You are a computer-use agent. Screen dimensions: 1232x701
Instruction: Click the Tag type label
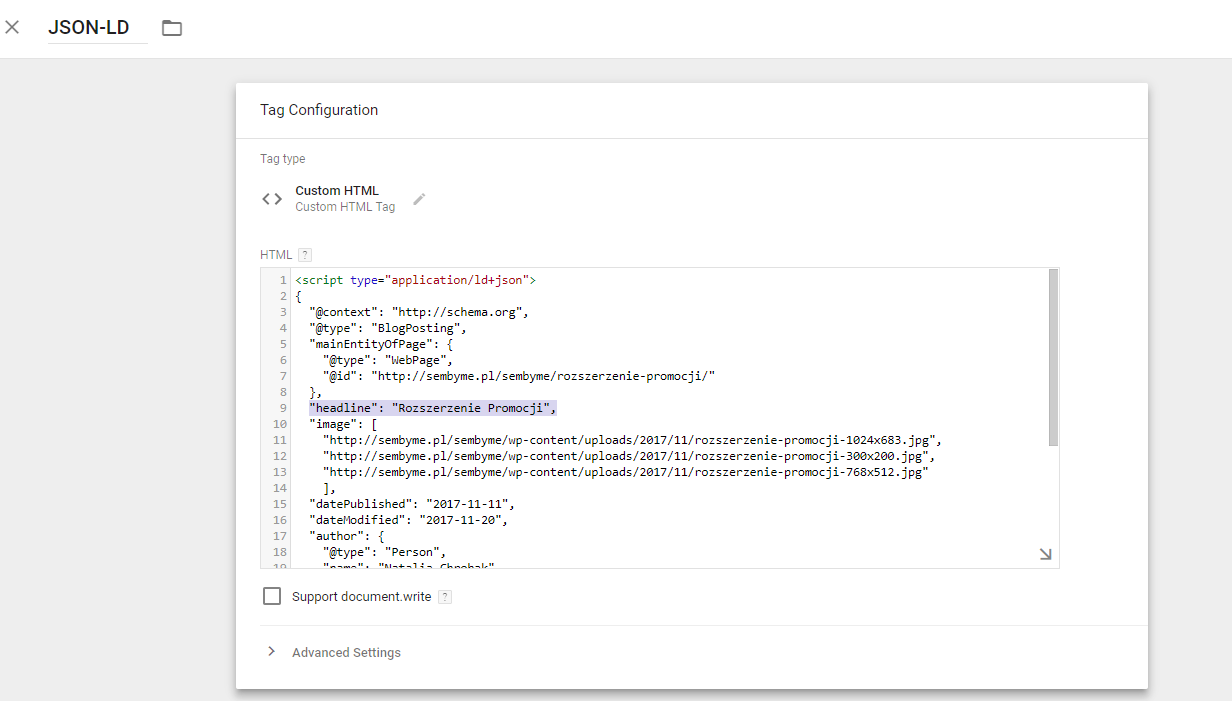283,159
